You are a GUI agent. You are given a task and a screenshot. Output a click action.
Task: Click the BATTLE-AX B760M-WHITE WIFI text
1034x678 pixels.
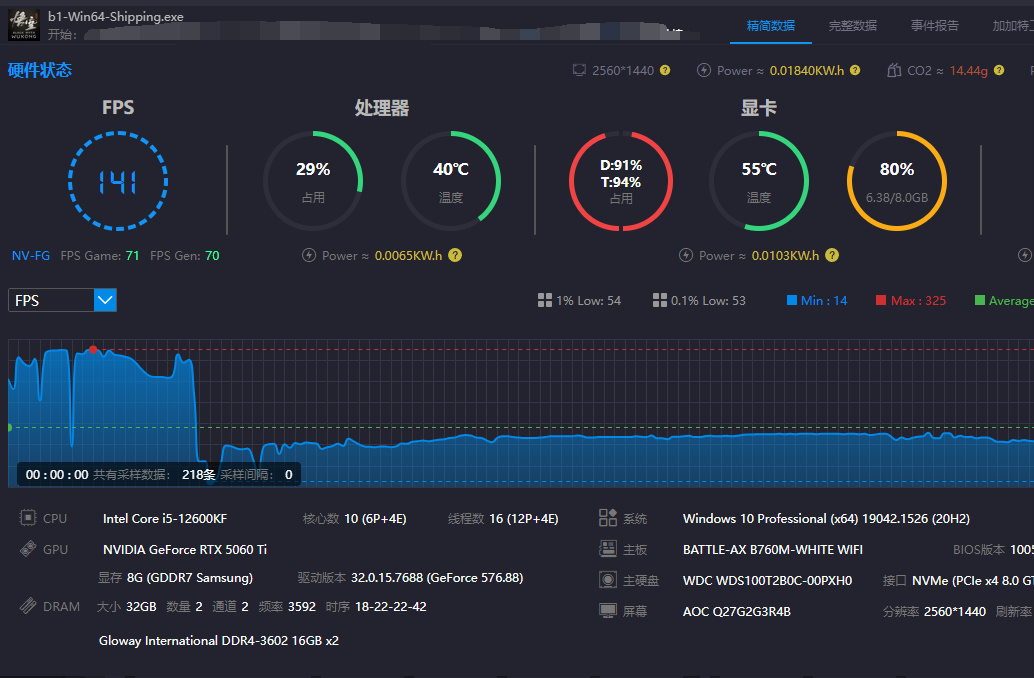click(773, 549)
